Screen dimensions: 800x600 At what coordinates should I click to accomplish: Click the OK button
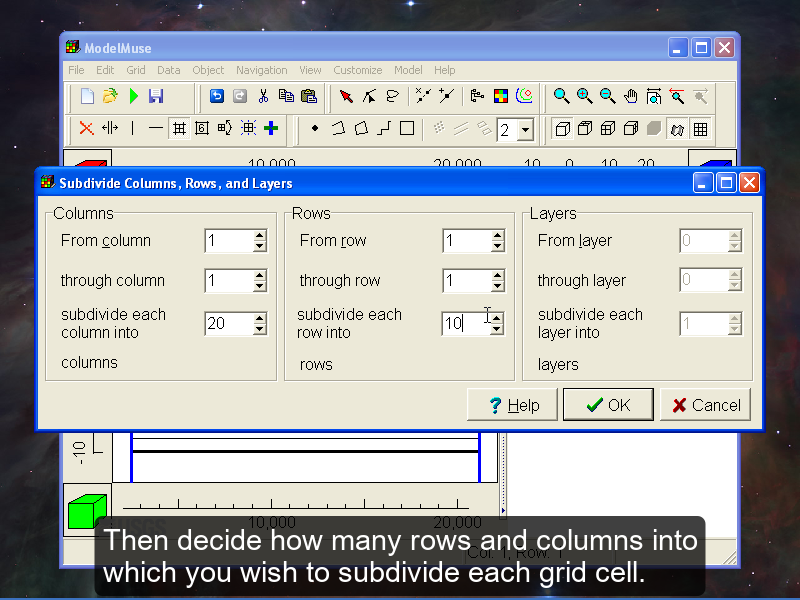608,405
